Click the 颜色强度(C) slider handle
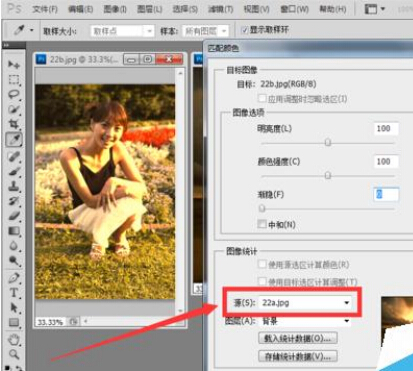Viewport: 413px width, 371px height. pos(328,175)
